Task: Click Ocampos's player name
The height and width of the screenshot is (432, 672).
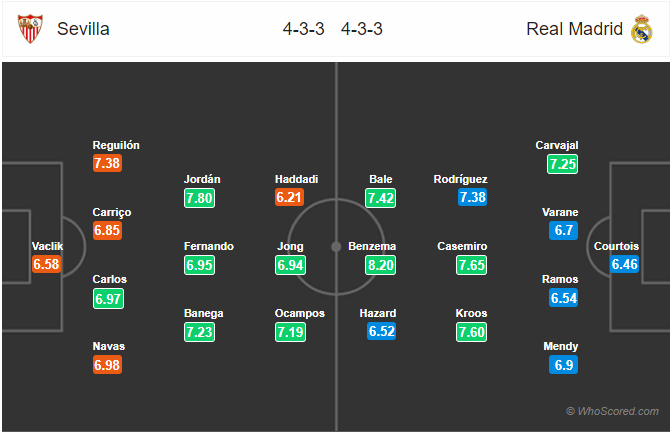Action: (300, 313)
